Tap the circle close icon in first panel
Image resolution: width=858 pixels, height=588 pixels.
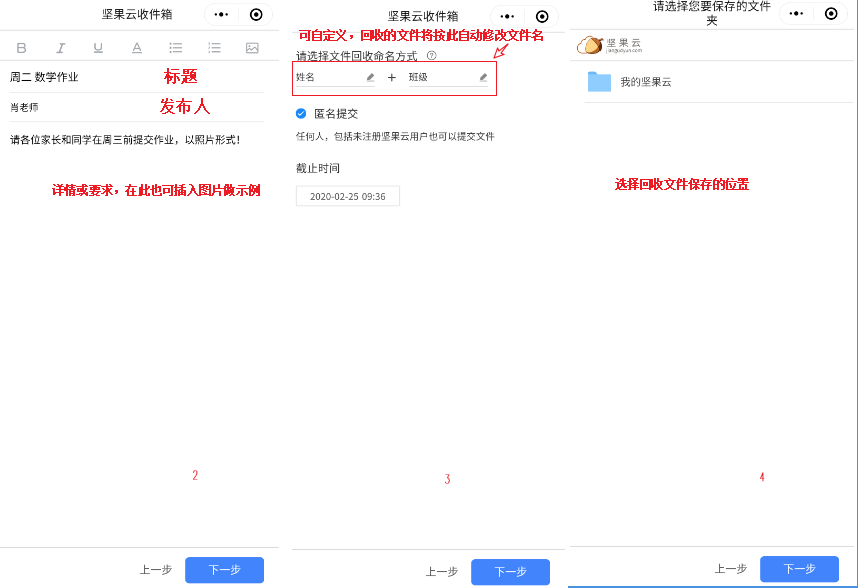[x=256, y=15]
